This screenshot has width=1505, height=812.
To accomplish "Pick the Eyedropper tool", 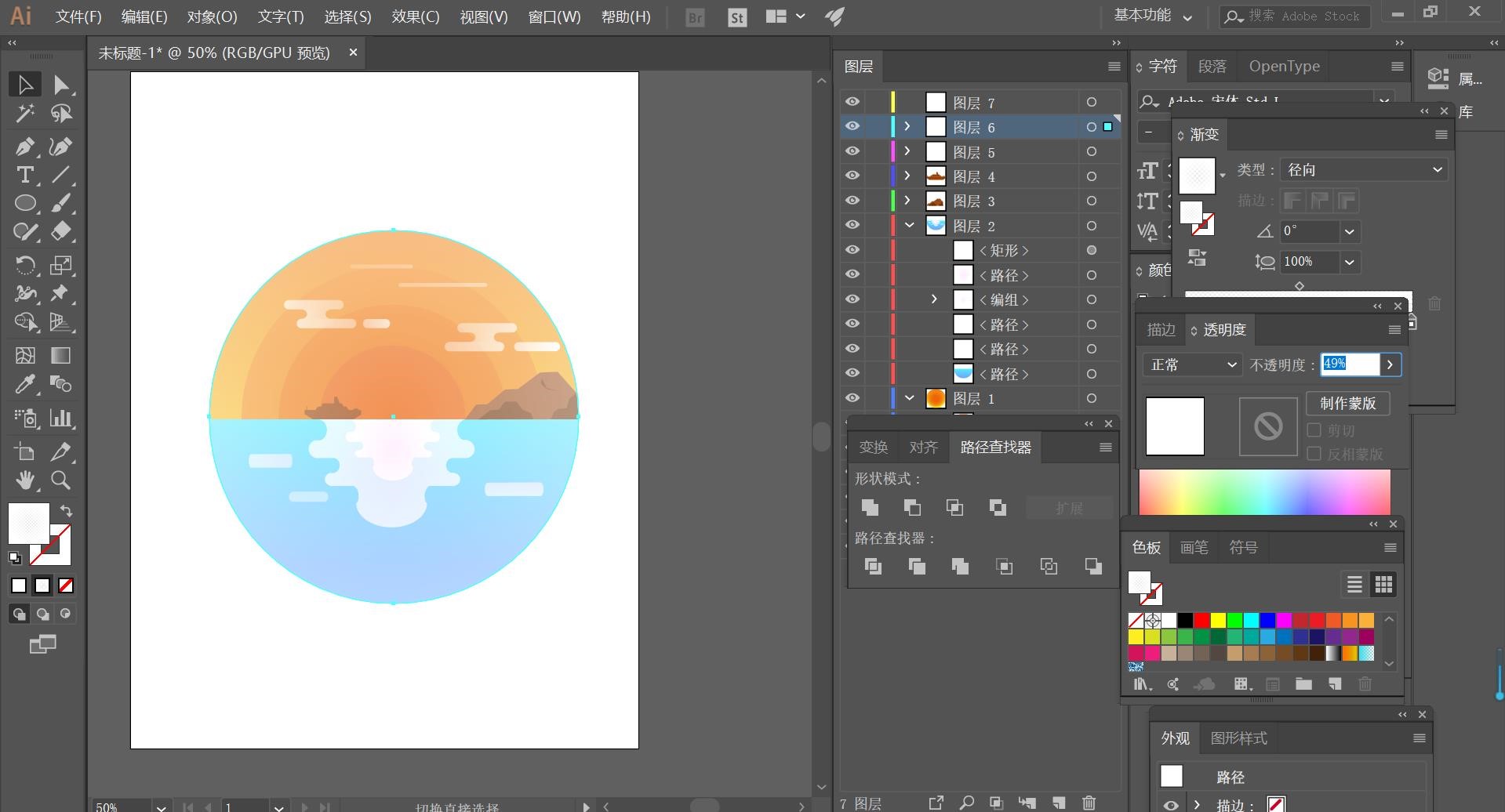I will (x=25, y=384).
